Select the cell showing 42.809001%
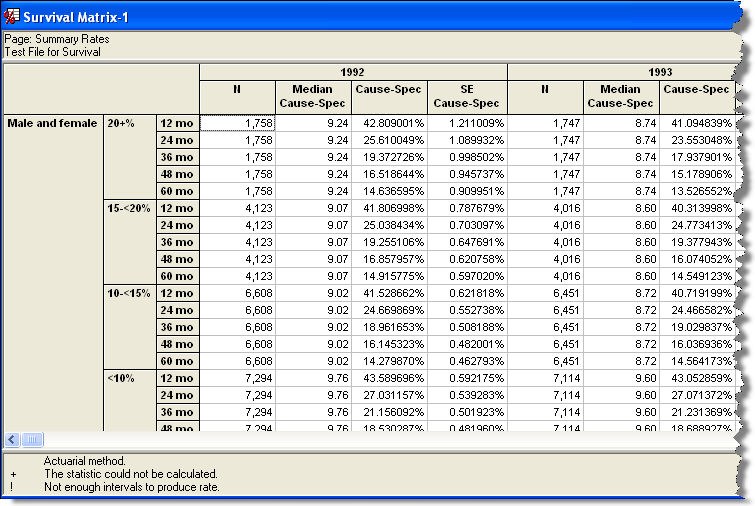Viewport: 755px width, 506px height. [x=389, y=123]
